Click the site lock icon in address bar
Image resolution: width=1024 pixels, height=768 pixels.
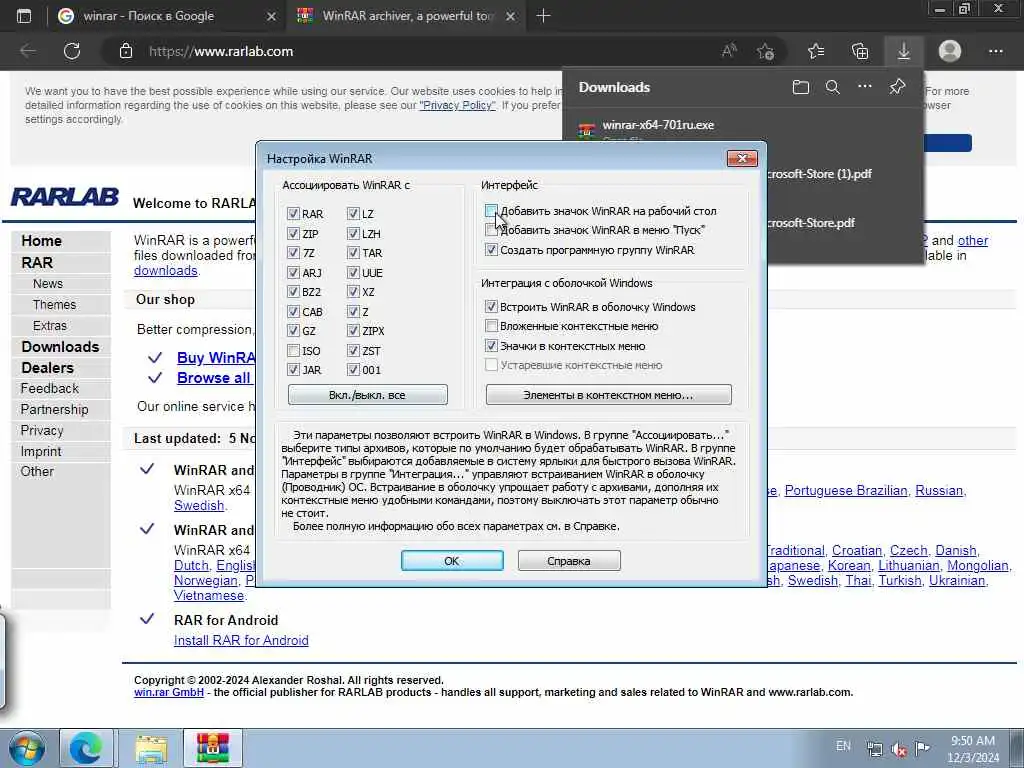(126, 51)
